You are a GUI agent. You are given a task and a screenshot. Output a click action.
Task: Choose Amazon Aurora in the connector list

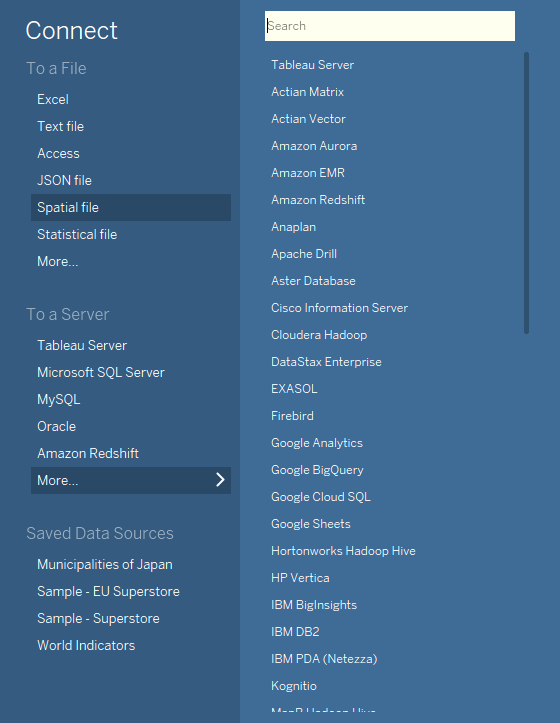[314, 146]
